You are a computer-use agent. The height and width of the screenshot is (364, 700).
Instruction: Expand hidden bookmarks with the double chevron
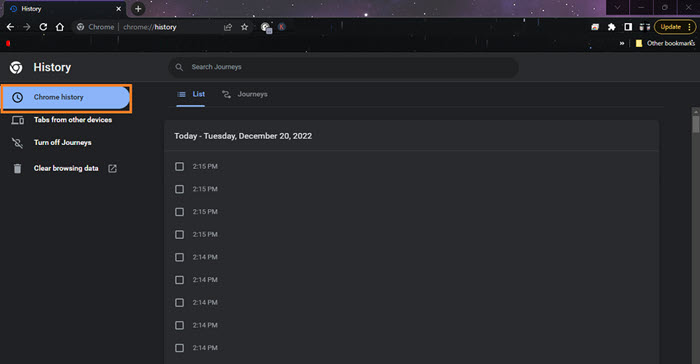point(622,43)
